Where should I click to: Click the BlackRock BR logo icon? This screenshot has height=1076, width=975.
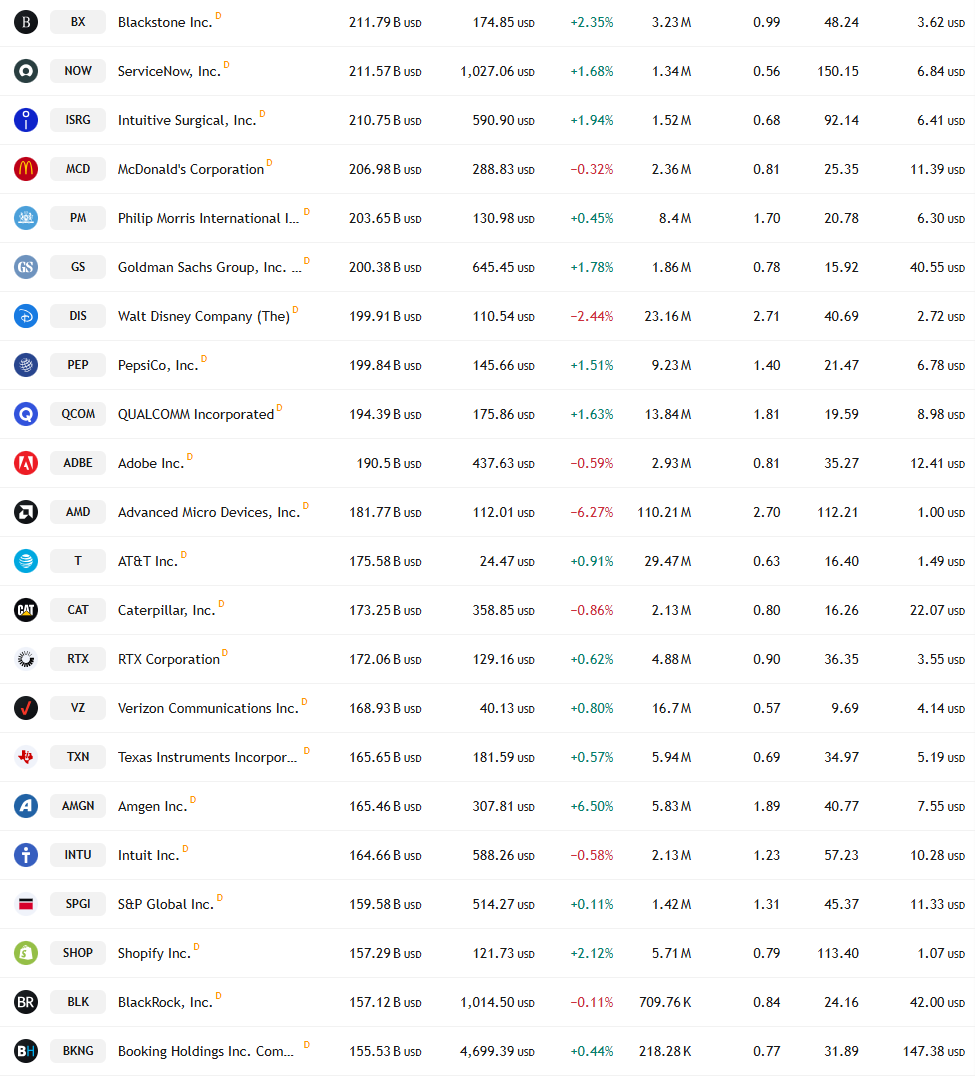coord(26,1002)
